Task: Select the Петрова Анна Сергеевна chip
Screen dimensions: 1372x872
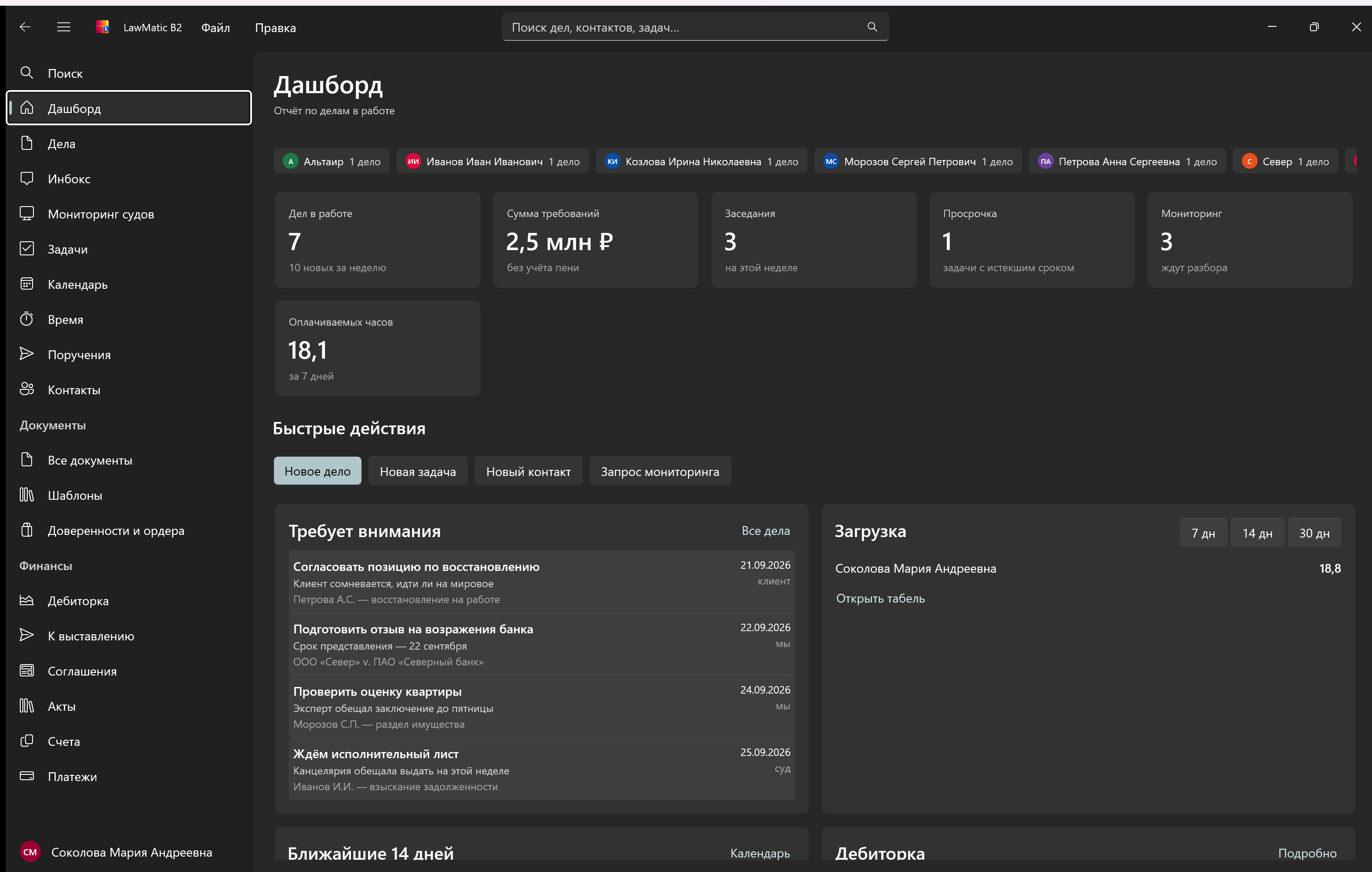Action: click(1128, 161)
